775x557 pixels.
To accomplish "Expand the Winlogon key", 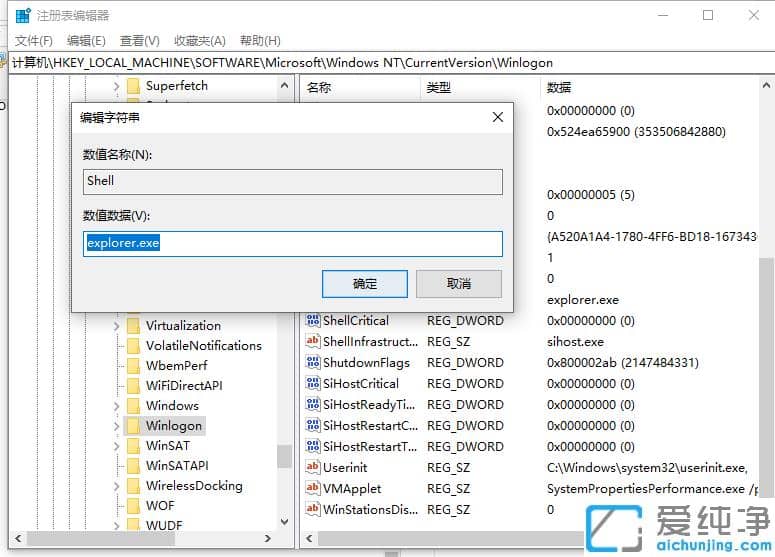I will 116,426.
